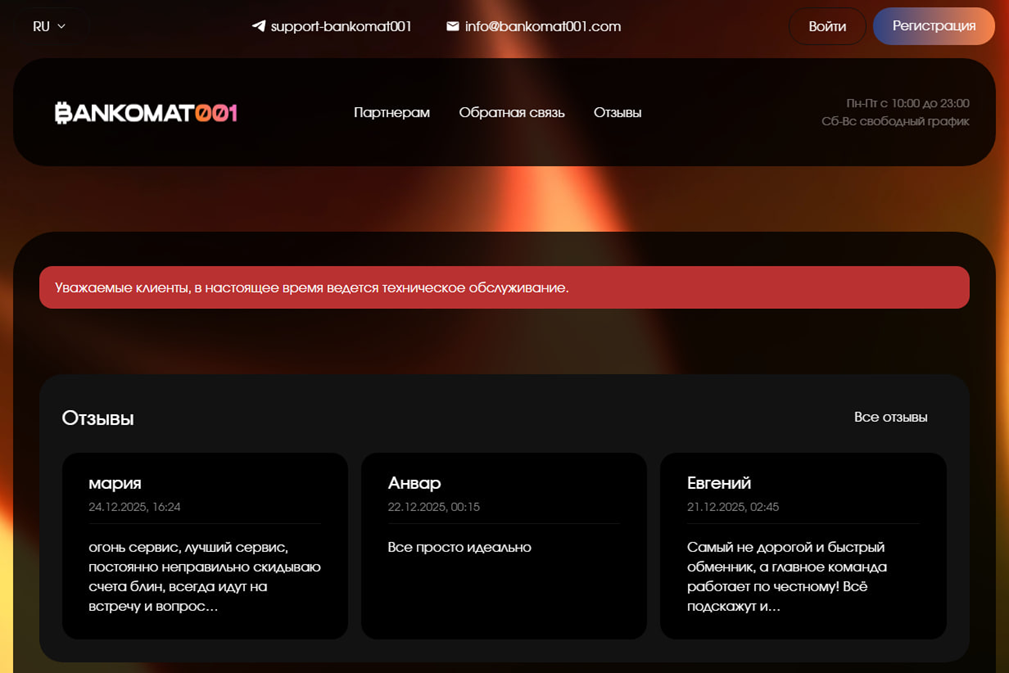Click the Все отзывы link

pyautogui.click(x=890, y=417)
